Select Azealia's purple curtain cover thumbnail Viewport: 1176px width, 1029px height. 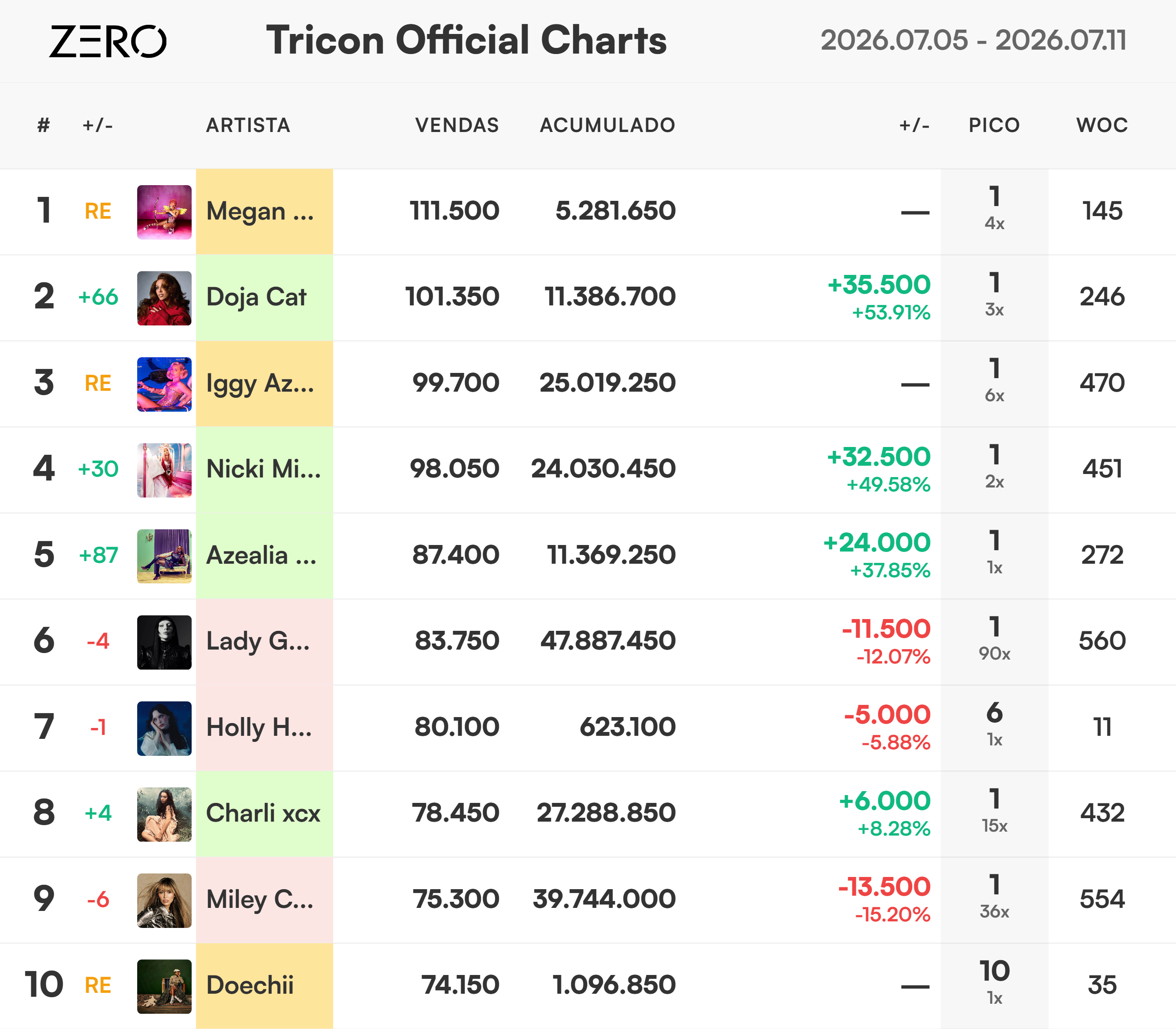(x=164, y=556)
